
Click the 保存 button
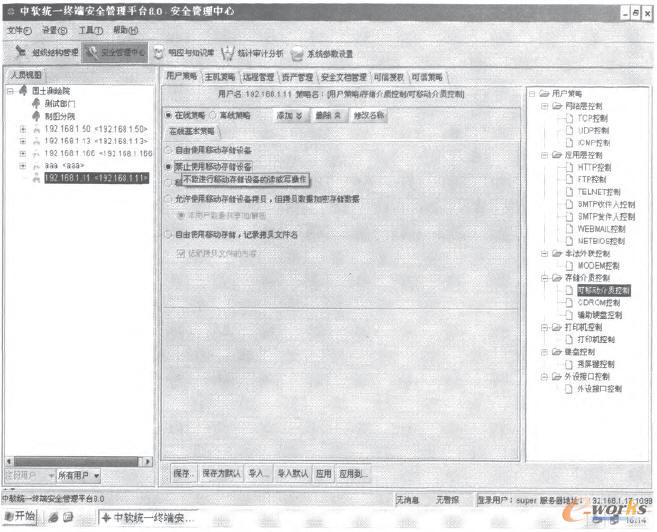[181, 472]
